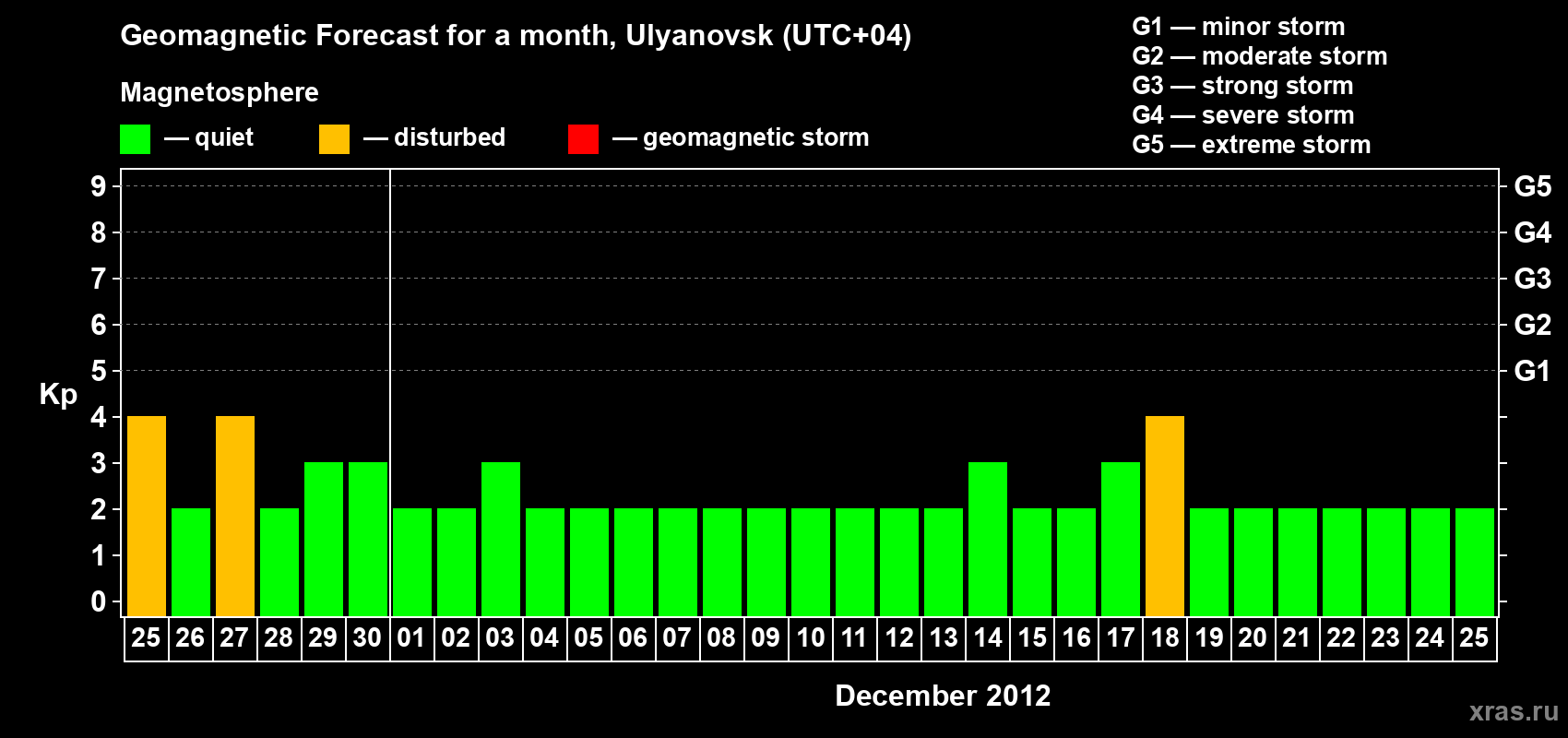Click date label 13 on the axis
1568x738 pixels.
click(x=943, y=637)
